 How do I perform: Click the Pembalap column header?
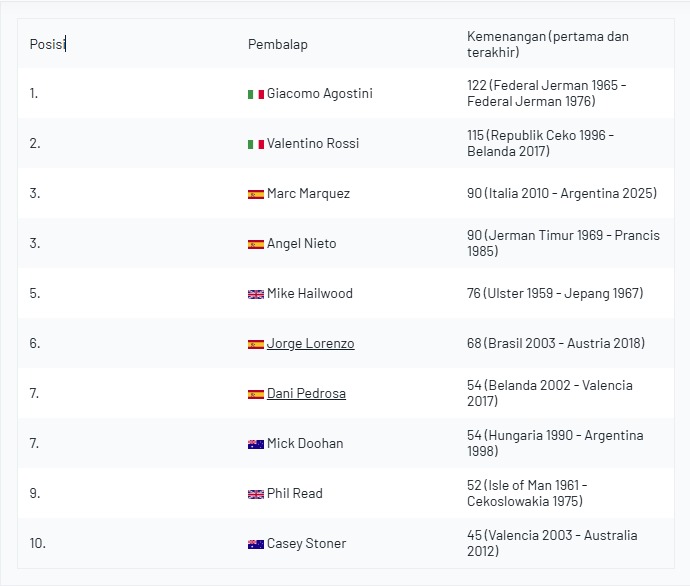click(277, 44)
